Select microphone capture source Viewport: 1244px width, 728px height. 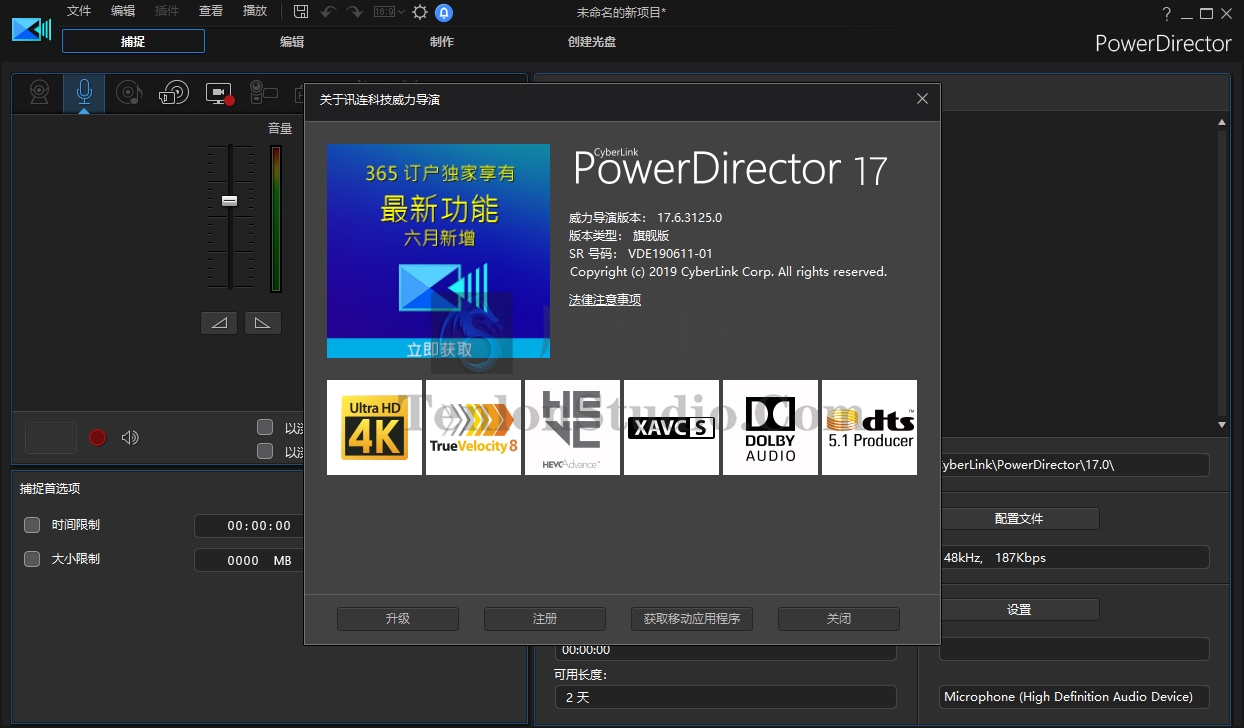(x=84, y=93)
